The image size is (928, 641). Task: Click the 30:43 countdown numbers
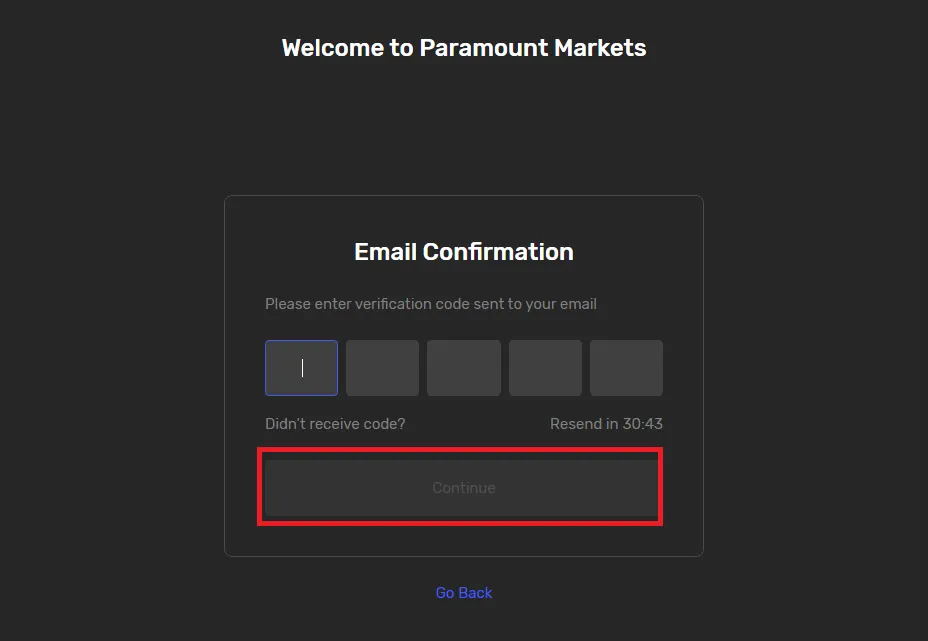pyautogui.click(x=642, y=424)
